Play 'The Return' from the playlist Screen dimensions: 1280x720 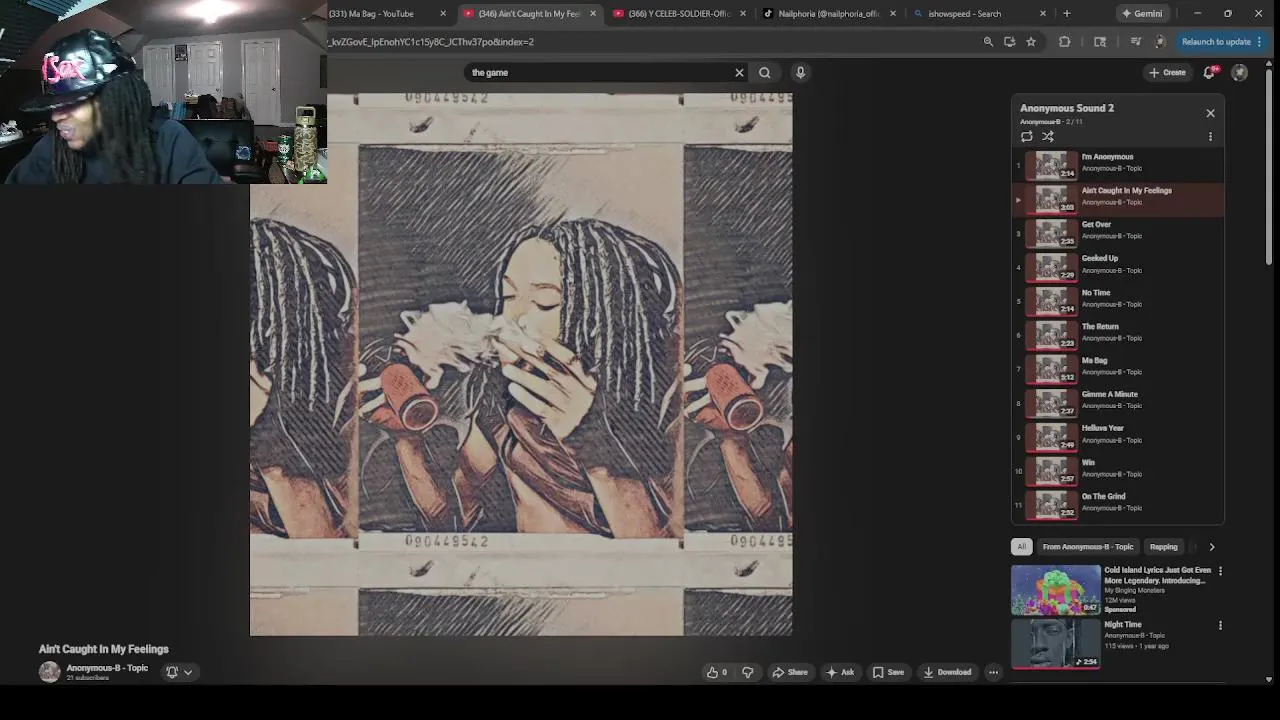click(1118, 335)
